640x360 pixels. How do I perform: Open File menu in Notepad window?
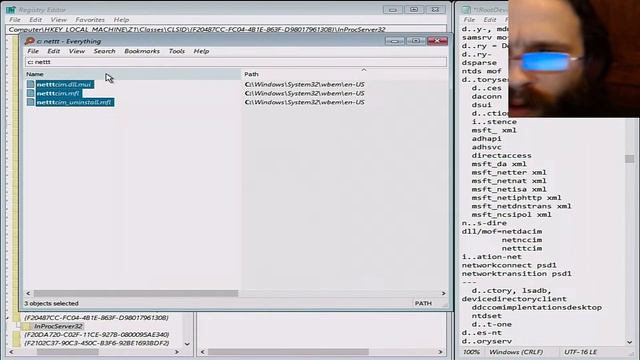[469, 20]
